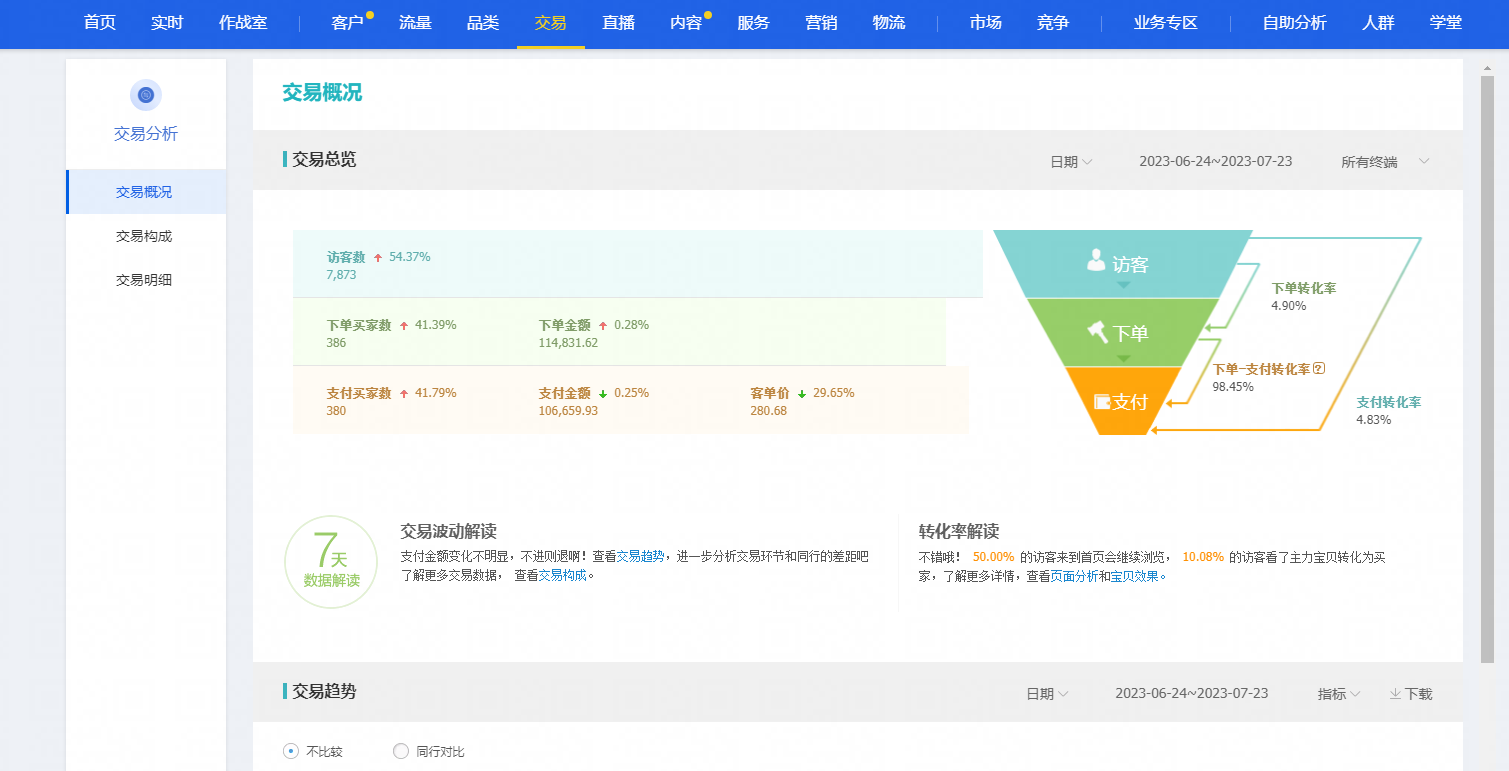
Task: Open 交易明细 in the sidebar
Action: point(144,280)
